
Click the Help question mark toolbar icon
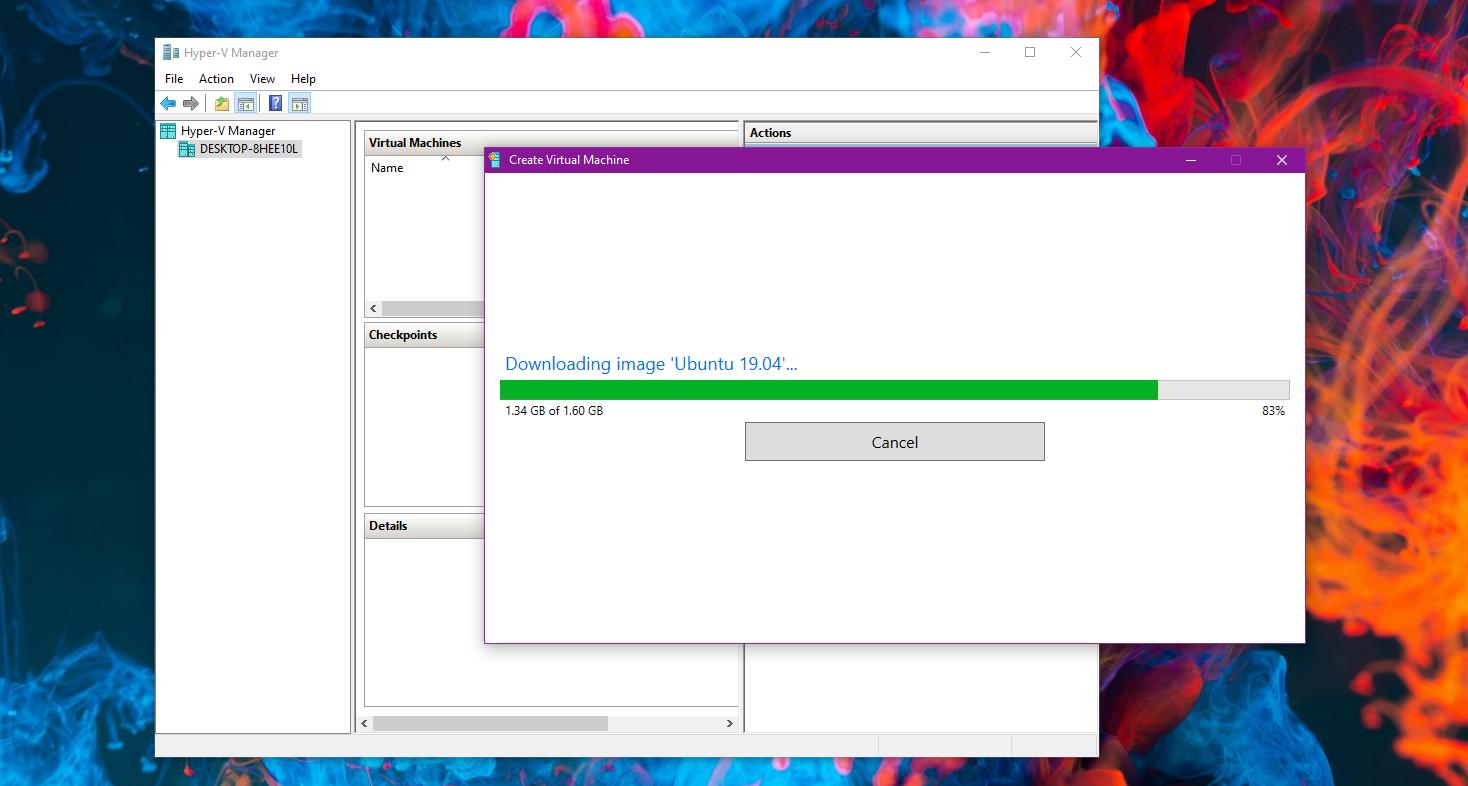point(275,103)
